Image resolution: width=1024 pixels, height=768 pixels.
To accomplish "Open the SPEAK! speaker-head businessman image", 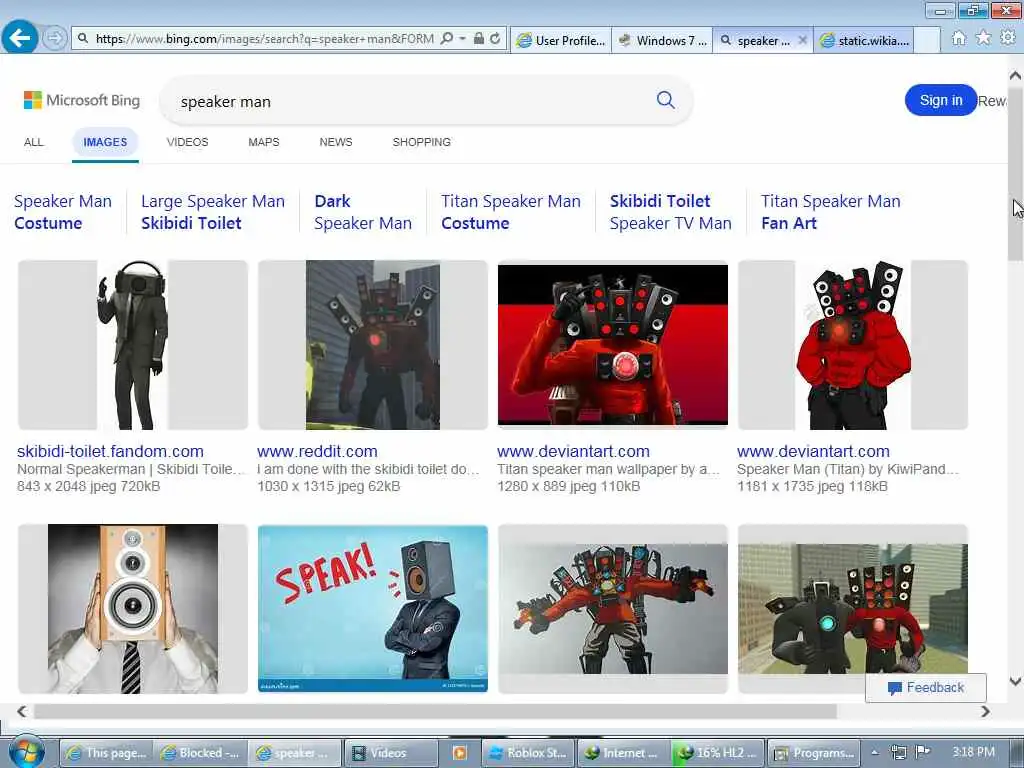I will tap(372, 609).
